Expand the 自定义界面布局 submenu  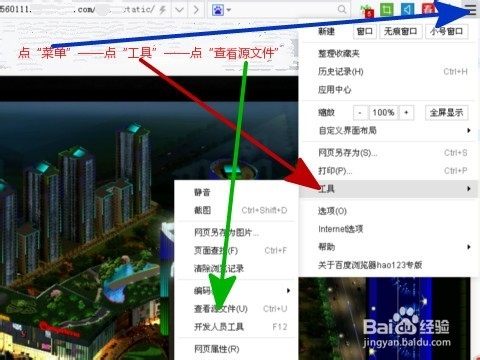click(x=388, y=130)
